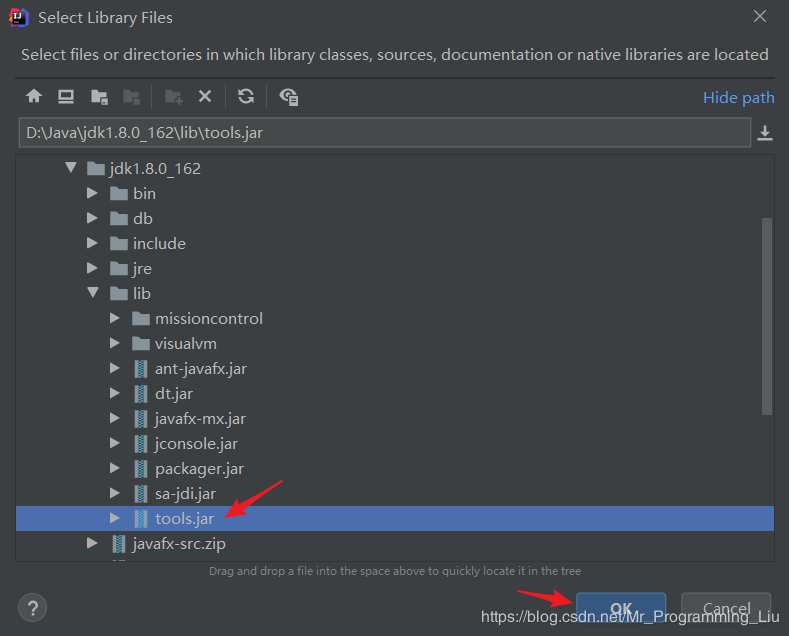Expand packager.jar archive
Image resolution: width=789 pixels, height=636 pixels.
coord(115,468)
